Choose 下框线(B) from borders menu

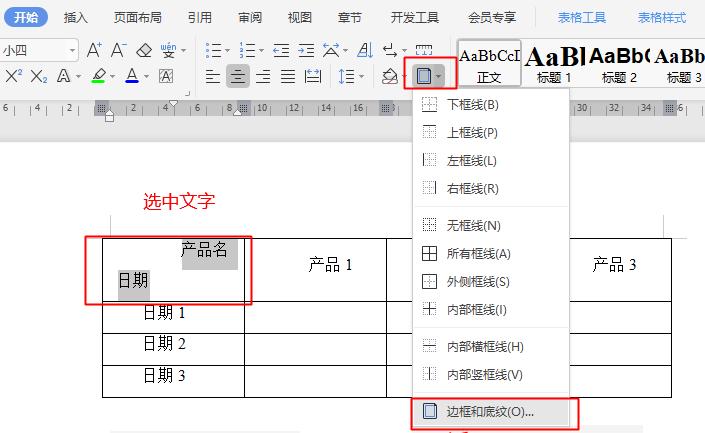(x=491, y=105)
